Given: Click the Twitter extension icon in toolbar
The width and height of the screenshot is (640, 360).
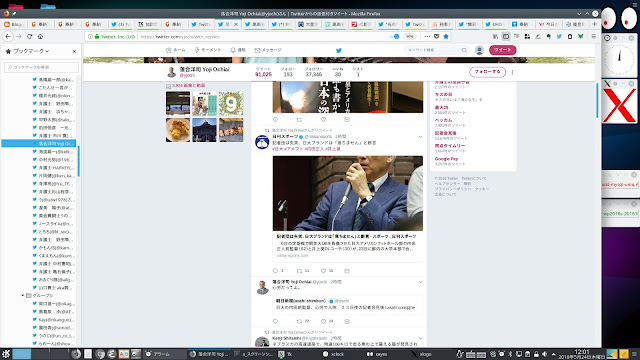Looking at the screenshot, I should (559, 36).
